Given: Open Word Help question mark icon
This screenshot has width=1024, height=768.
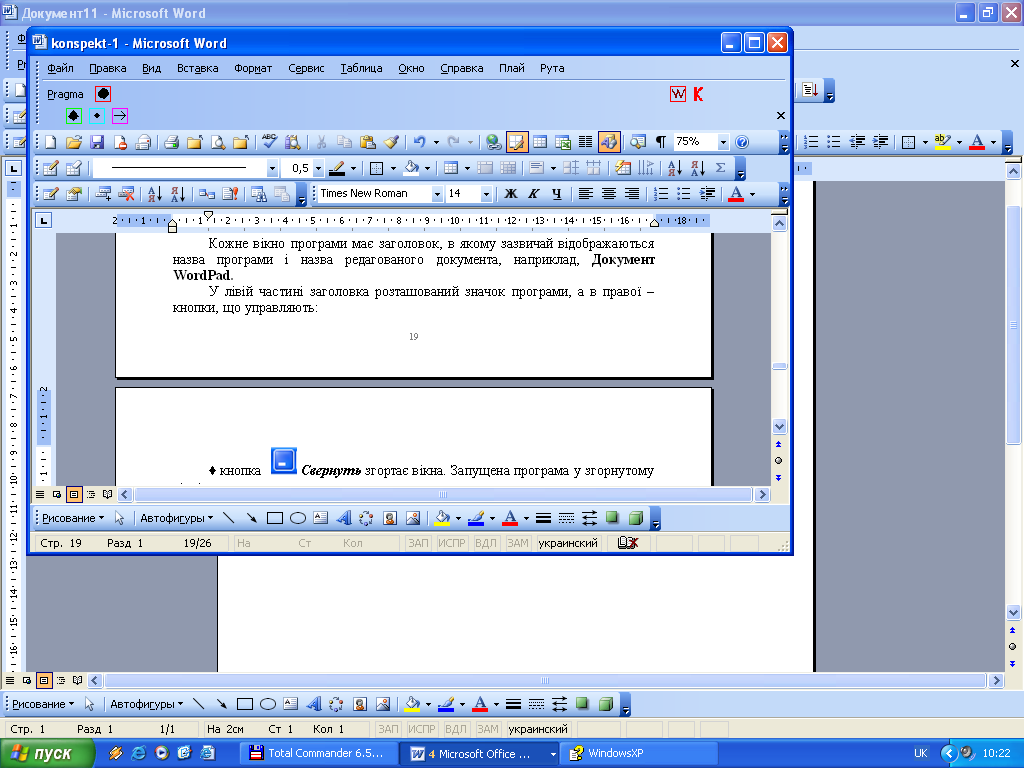Looking at the screenshot, I should point(742,142).
